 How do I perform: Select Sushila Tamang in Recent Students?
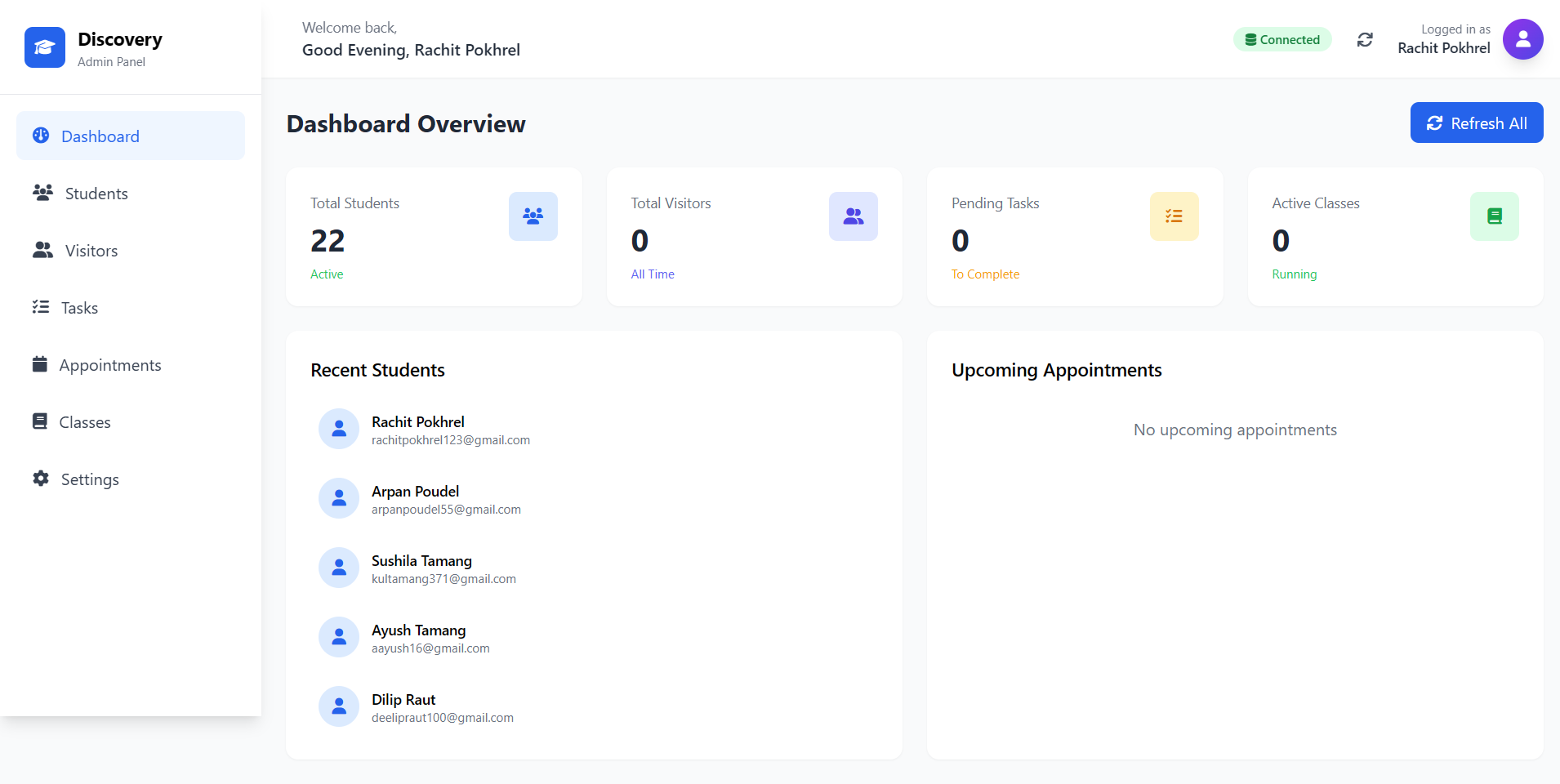(x=421, y=561)
